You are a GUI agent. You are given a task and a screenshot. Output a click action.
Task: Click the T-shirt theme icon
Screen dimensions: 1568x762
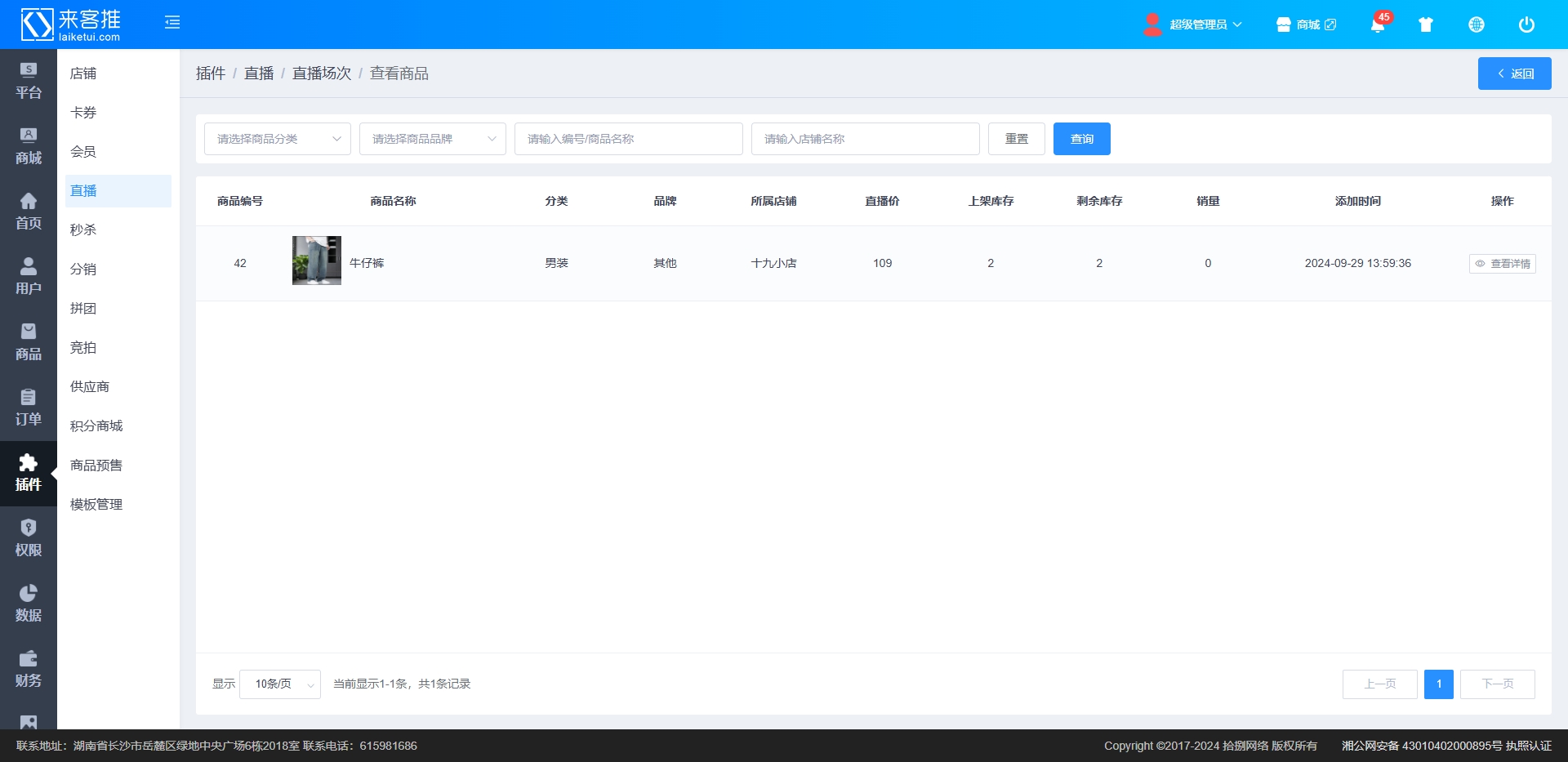1426,25
